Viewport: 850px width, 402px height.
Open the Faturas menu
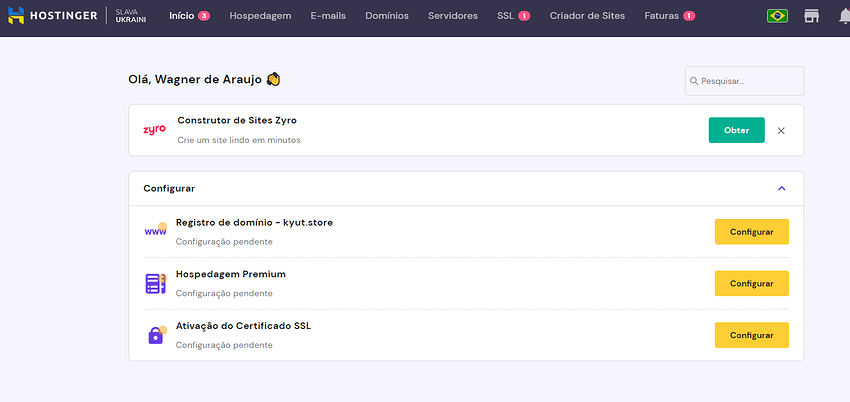pos(661,16)
